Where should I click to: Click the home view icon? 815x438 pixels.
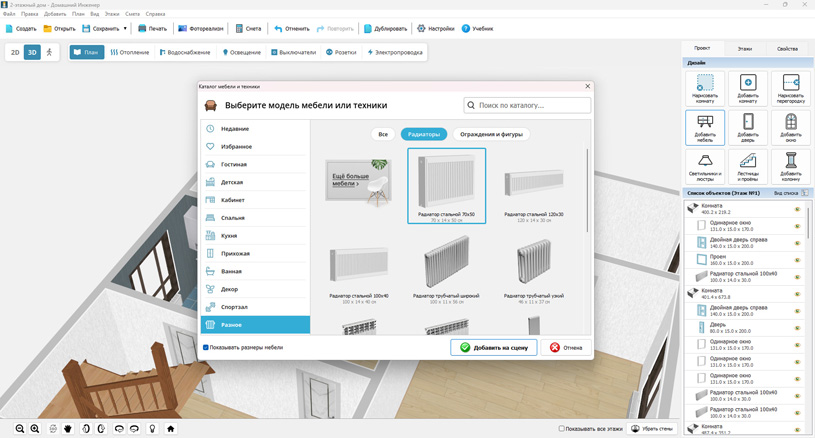pyautogui.click(x=171, y=428)
